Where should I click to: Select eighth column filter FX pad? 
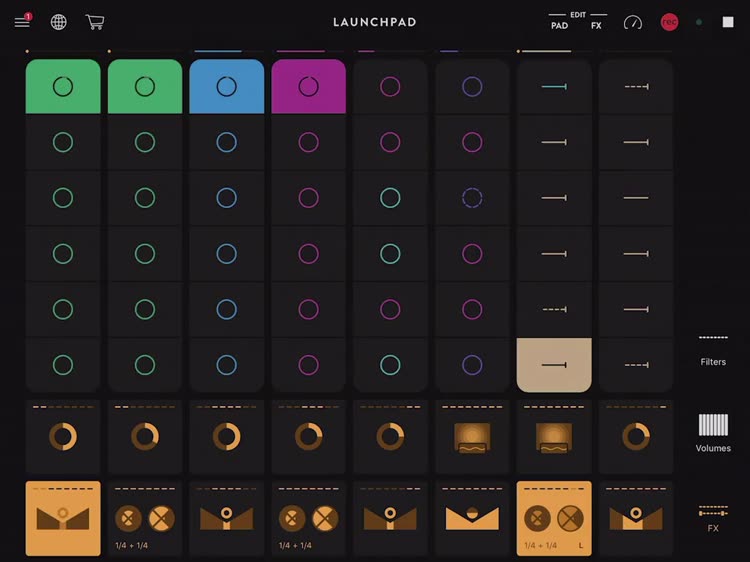coord(636,518)
